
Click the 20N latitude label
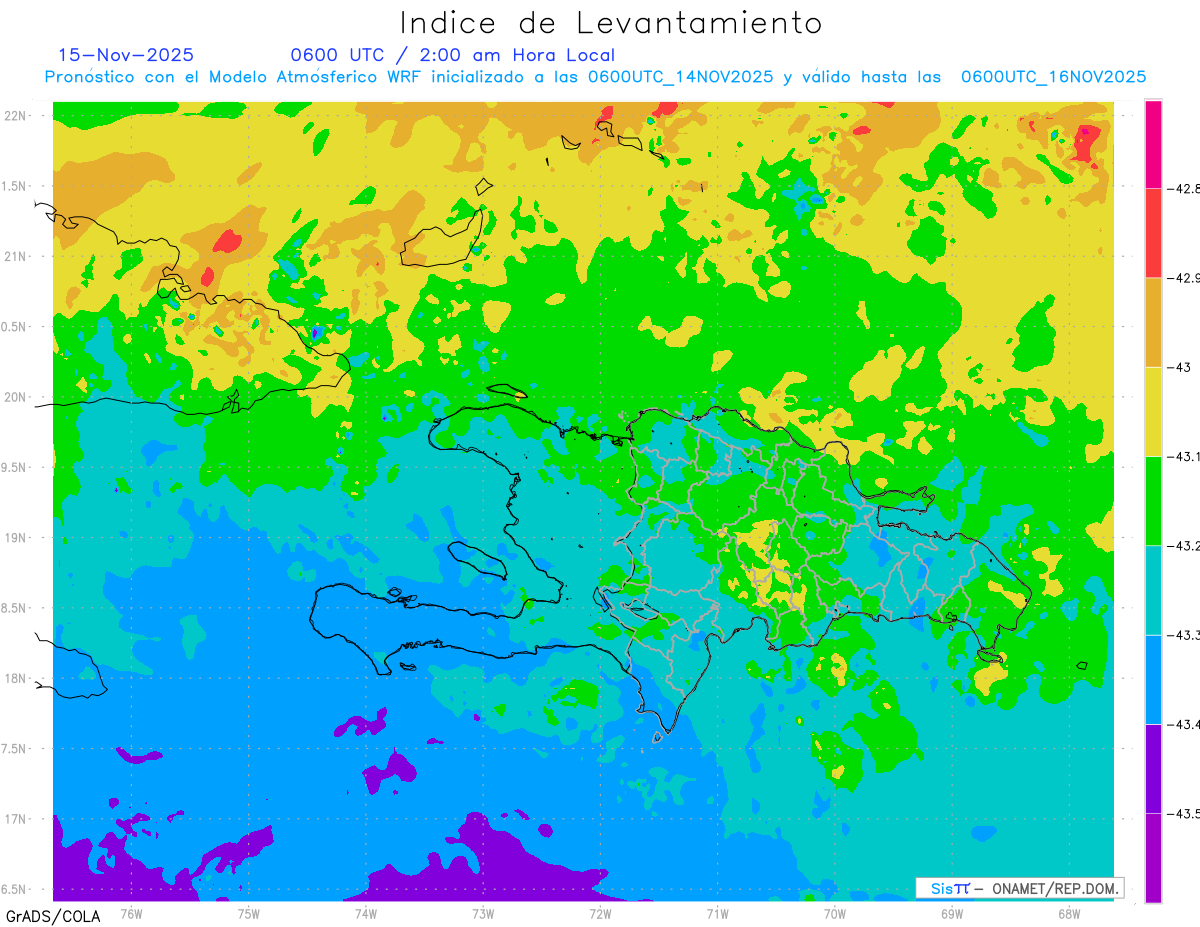[17, 397]
